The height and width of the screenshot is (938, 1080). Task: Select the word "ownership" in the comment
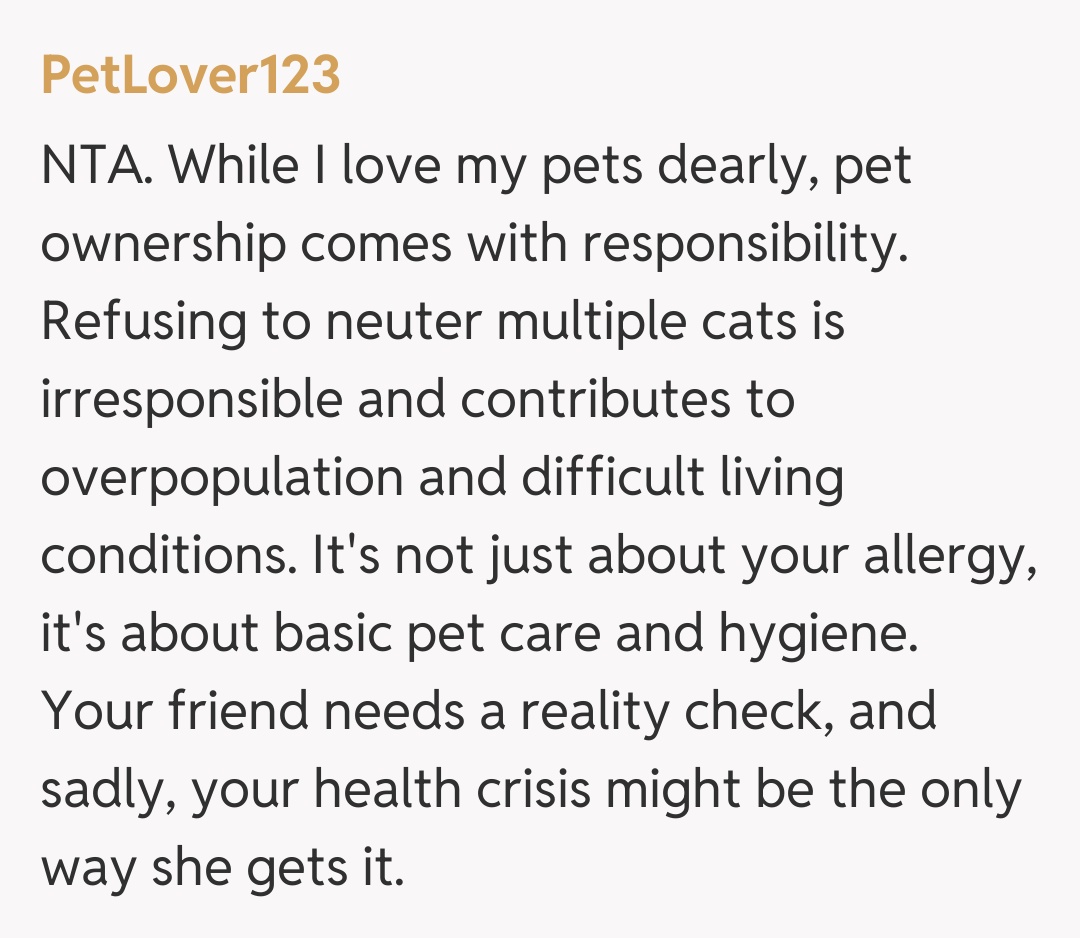[163, 246]
